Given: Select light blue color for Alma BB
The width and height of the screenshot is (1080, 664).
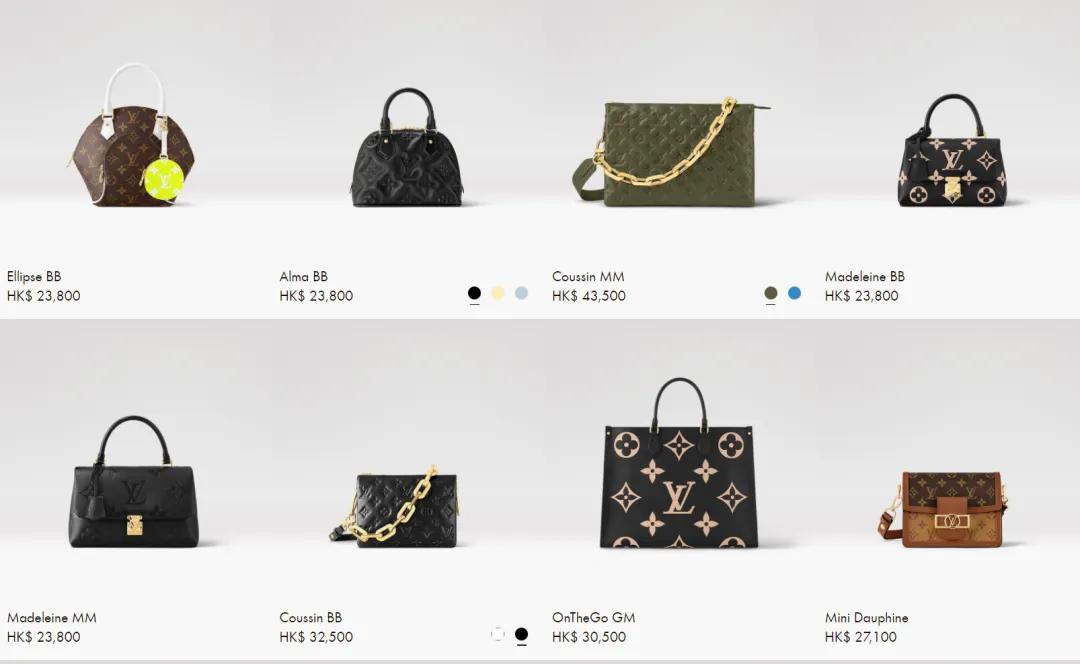Looking at the screenshot, I should point(521,293).
